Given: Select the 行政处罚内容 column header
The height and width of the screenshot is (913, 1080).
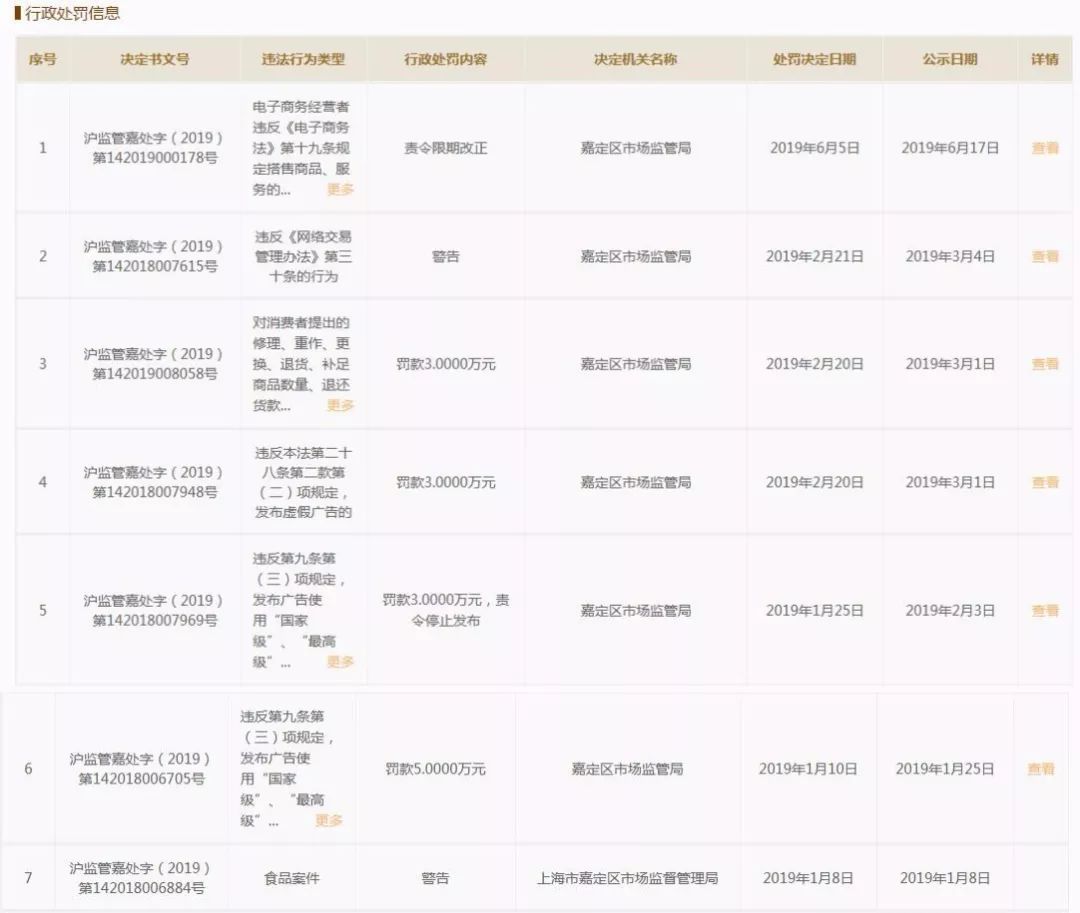Looking at the screenshot, I should (443, 60).
